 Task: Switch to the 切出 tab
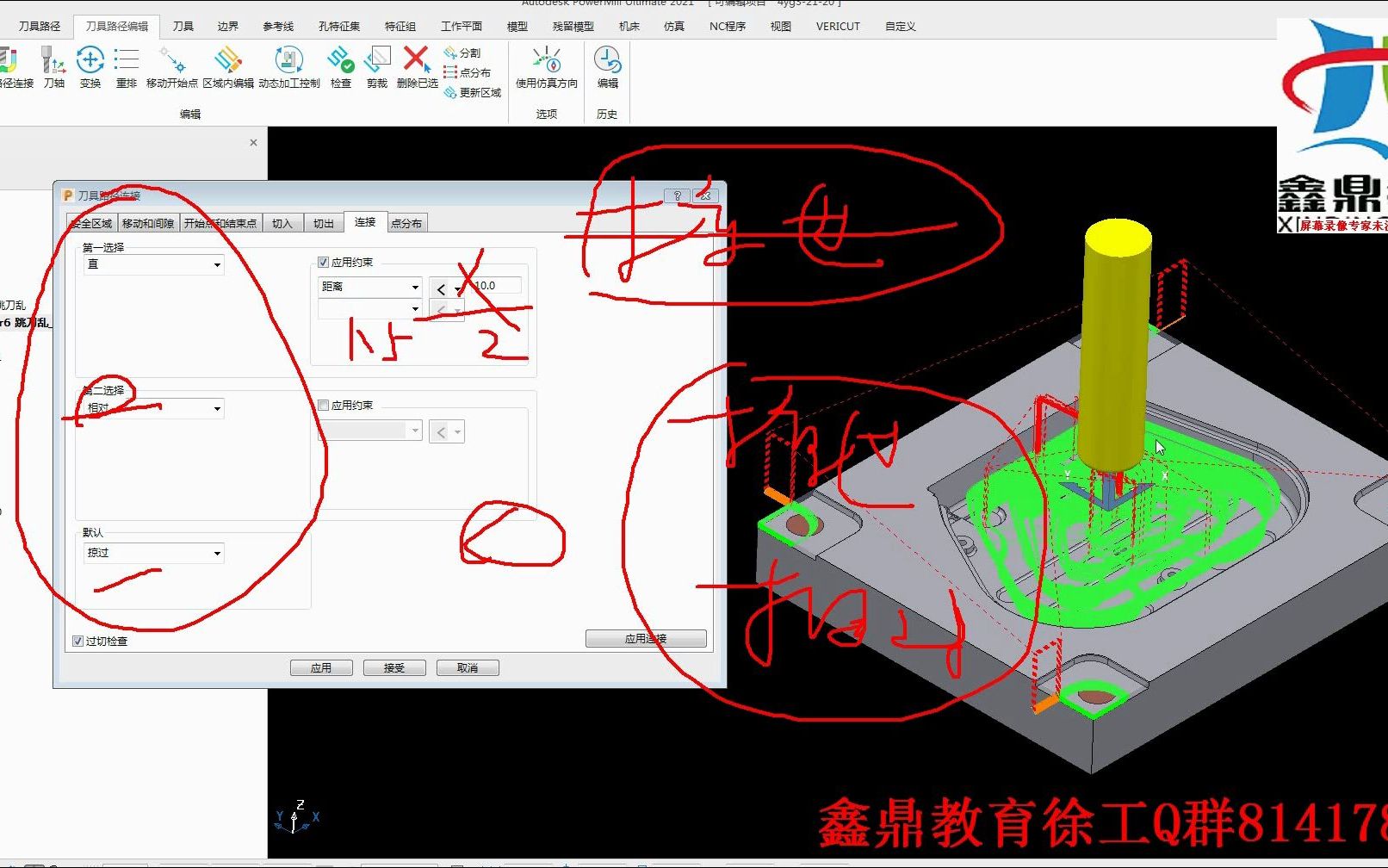(324, 223)
